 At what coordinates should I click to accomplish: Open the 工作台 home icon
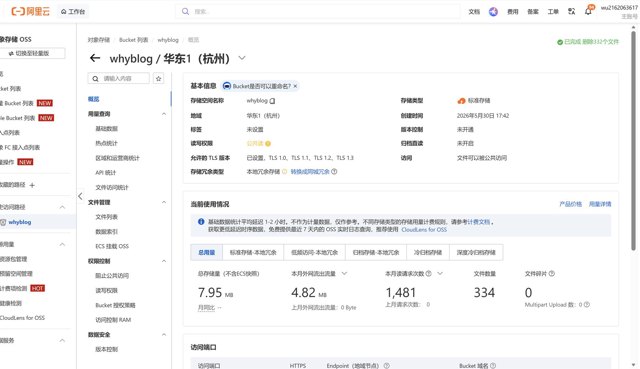pos(64,12)
